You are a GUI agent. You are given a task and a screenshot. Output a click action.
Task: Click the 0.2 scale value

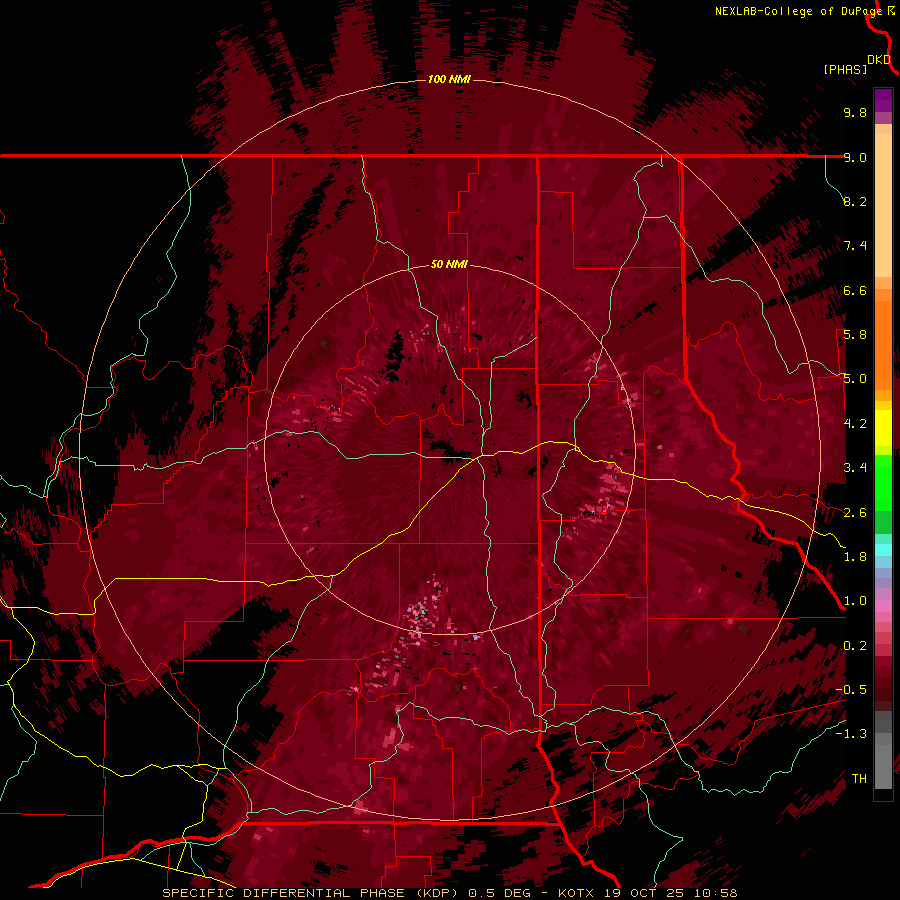[x=855, y=646]
